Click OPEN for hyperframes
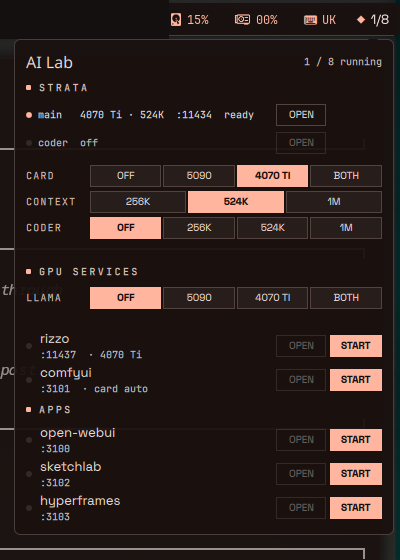Screen dimensions: 400x560 (x=301, y=508)
